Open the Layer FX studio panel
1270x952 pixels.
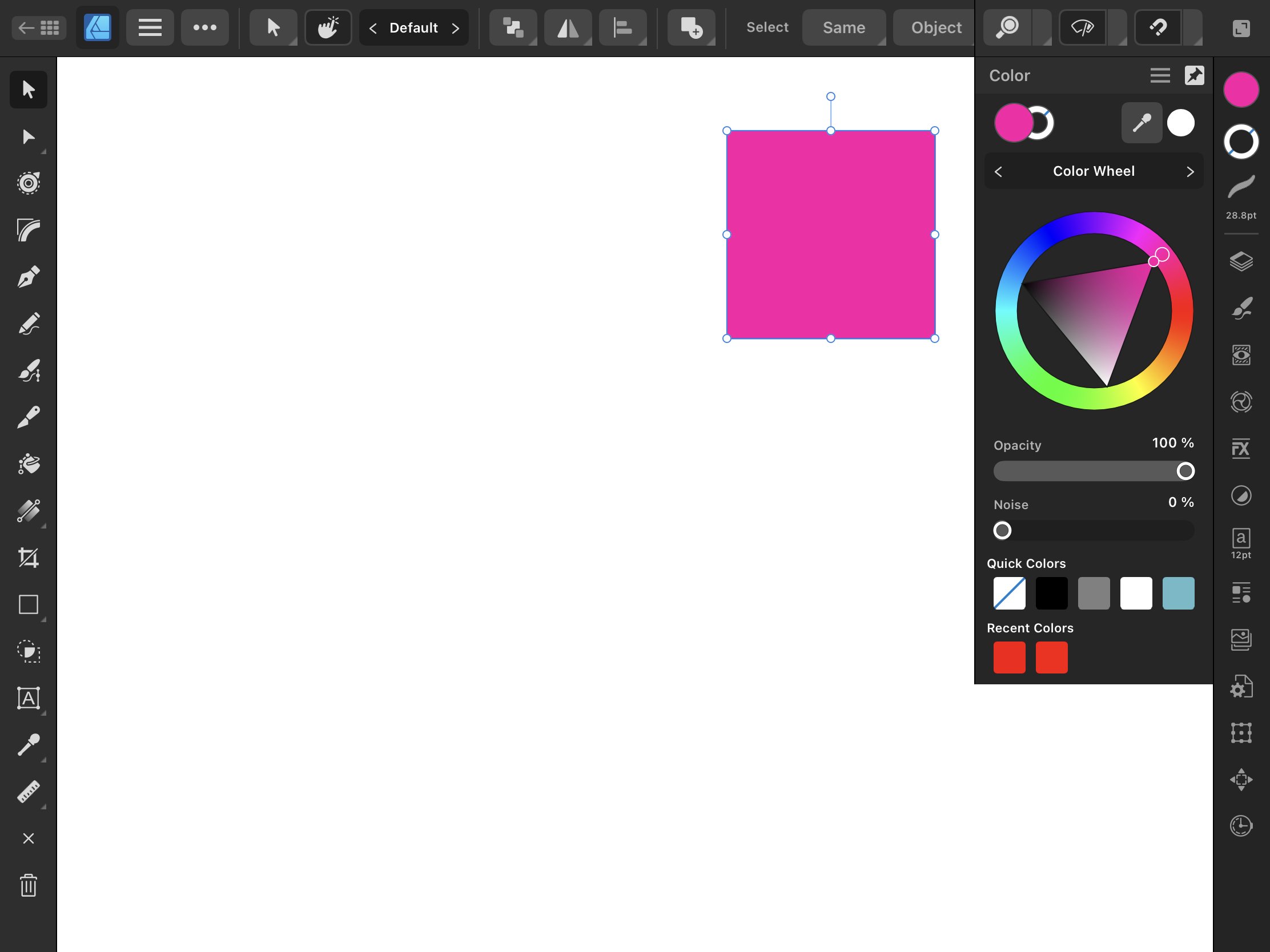click(1241, 449)
